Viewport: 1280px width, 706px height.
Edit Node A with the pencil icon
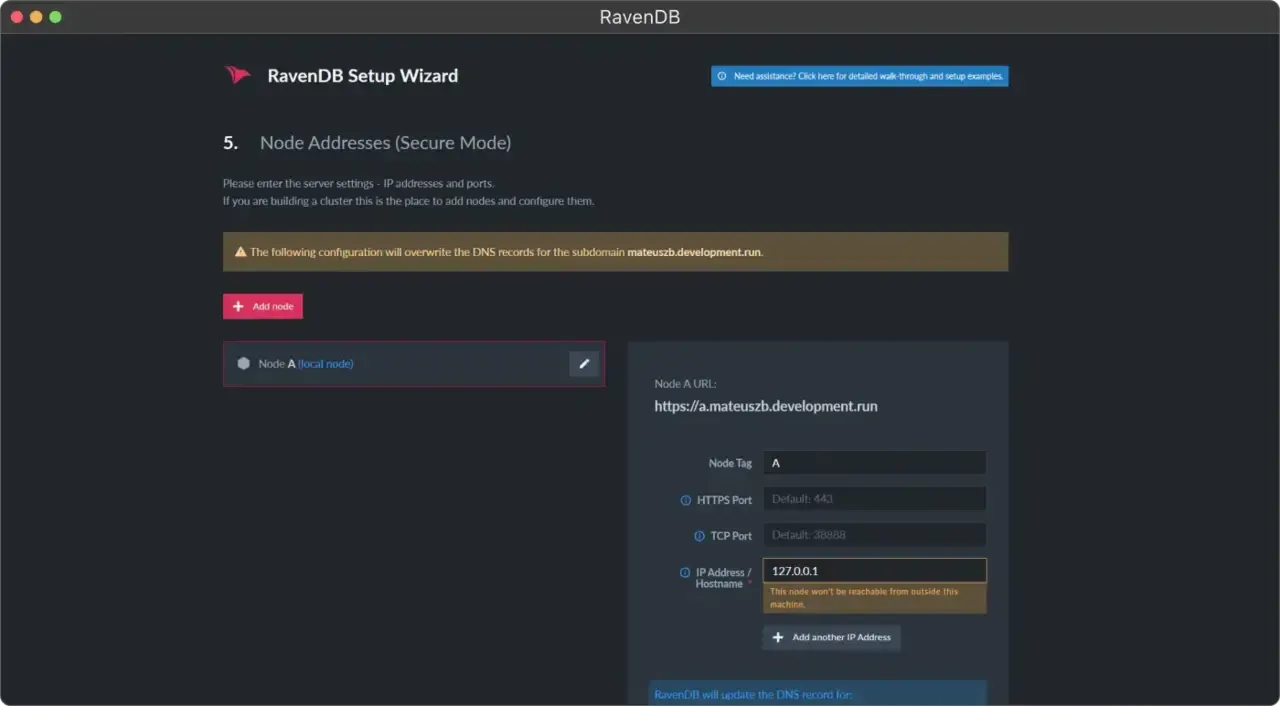[x=584, y=364]
